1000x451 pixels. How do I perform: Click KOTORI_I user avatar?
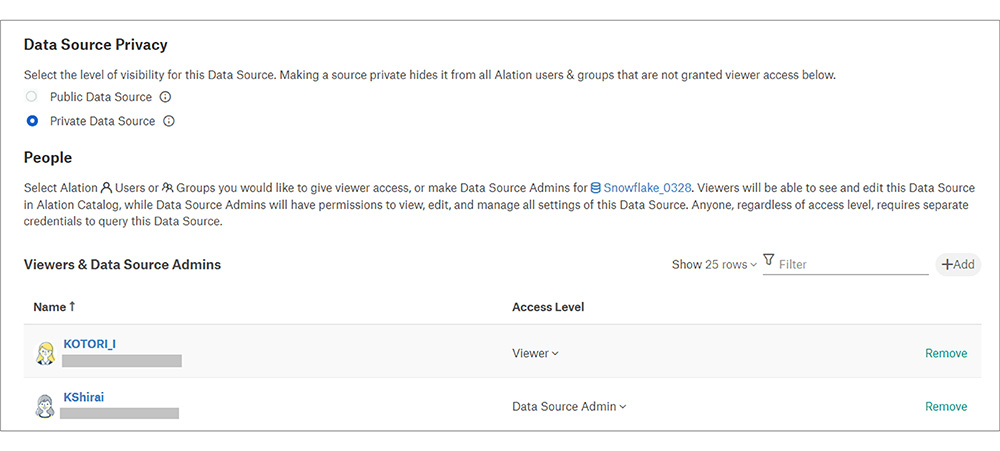coord(45,352)
